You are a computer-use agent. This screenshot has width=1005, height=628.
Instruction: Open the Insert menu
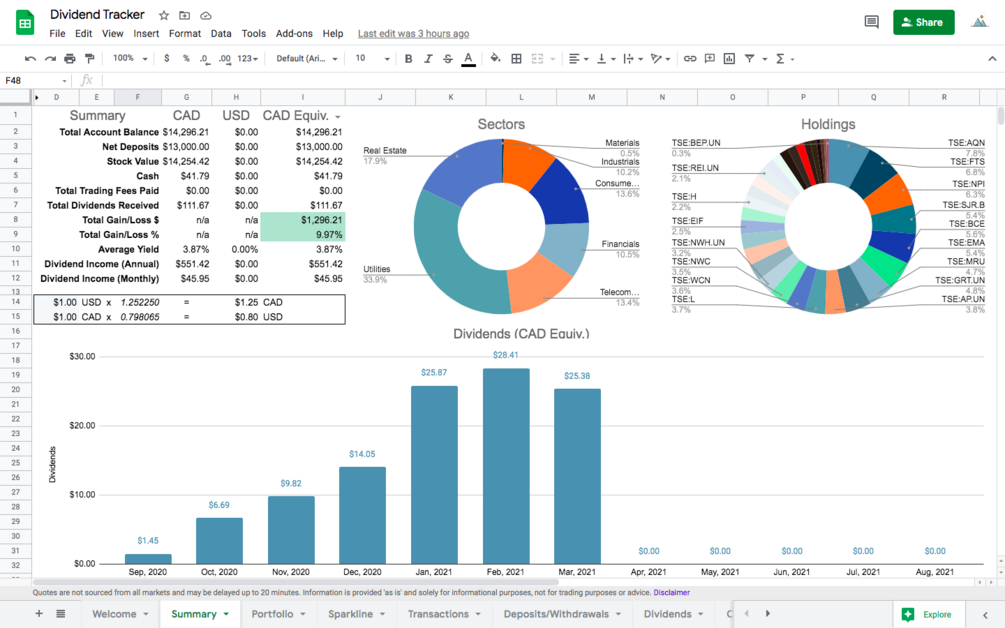pyautogui.click(x=146, y=33)
